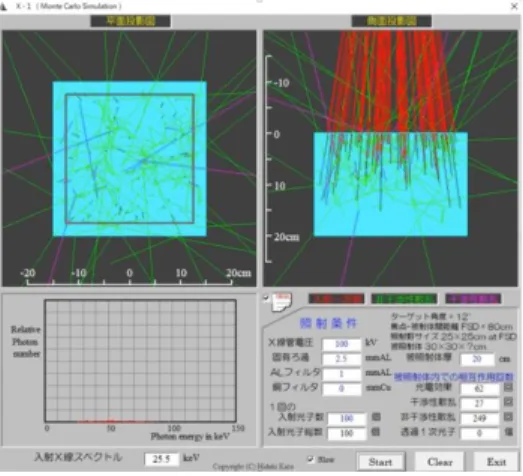Select the 25.5 keV spectrum energy field
This screenshot has height=476, width=523.
pyautogui.click(x=161, y=459)
